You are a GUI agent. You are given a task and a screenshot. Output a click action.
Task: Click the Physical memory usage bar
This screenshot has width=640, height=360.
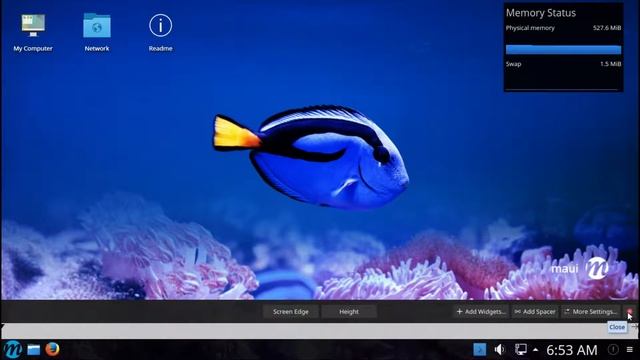pos(563,49)
